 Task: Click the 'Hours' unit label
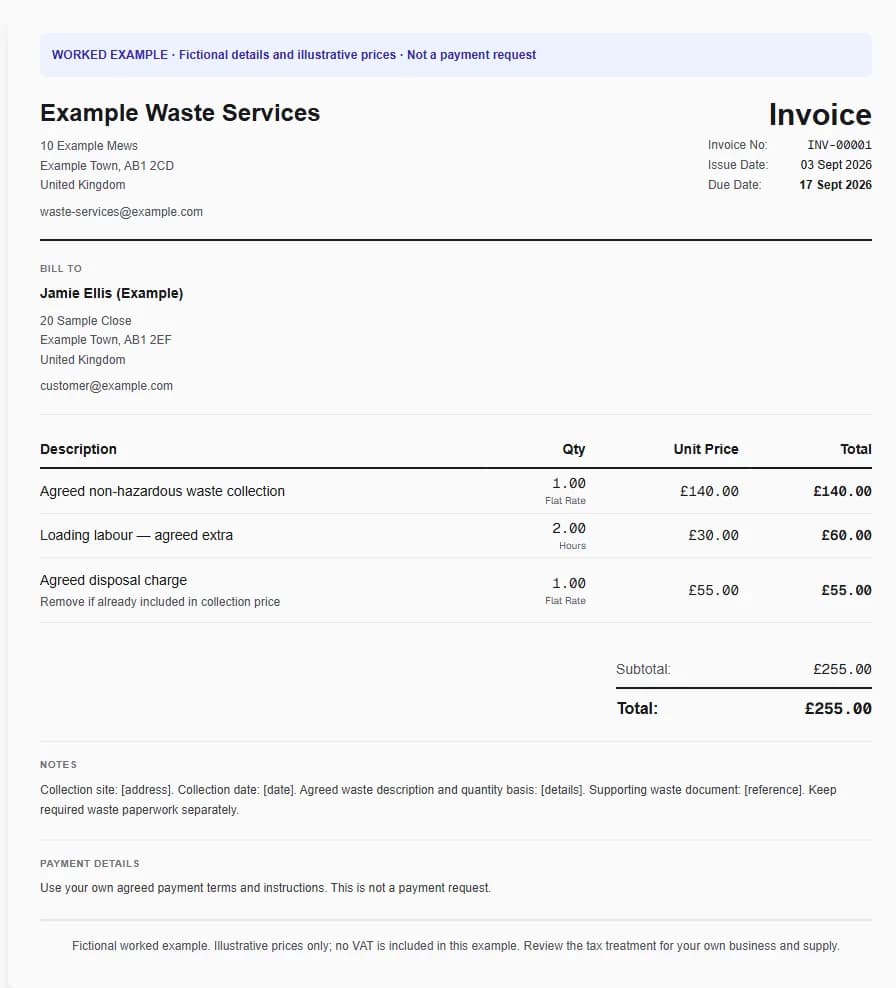click(x=572, y=546)
